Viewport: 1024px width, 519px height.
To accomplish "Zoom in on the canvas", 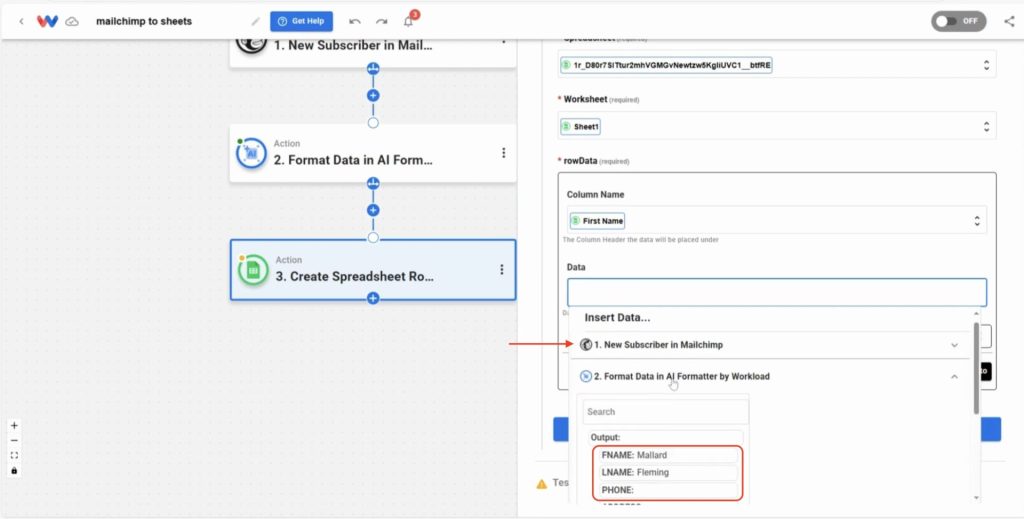I will point(14,426).
